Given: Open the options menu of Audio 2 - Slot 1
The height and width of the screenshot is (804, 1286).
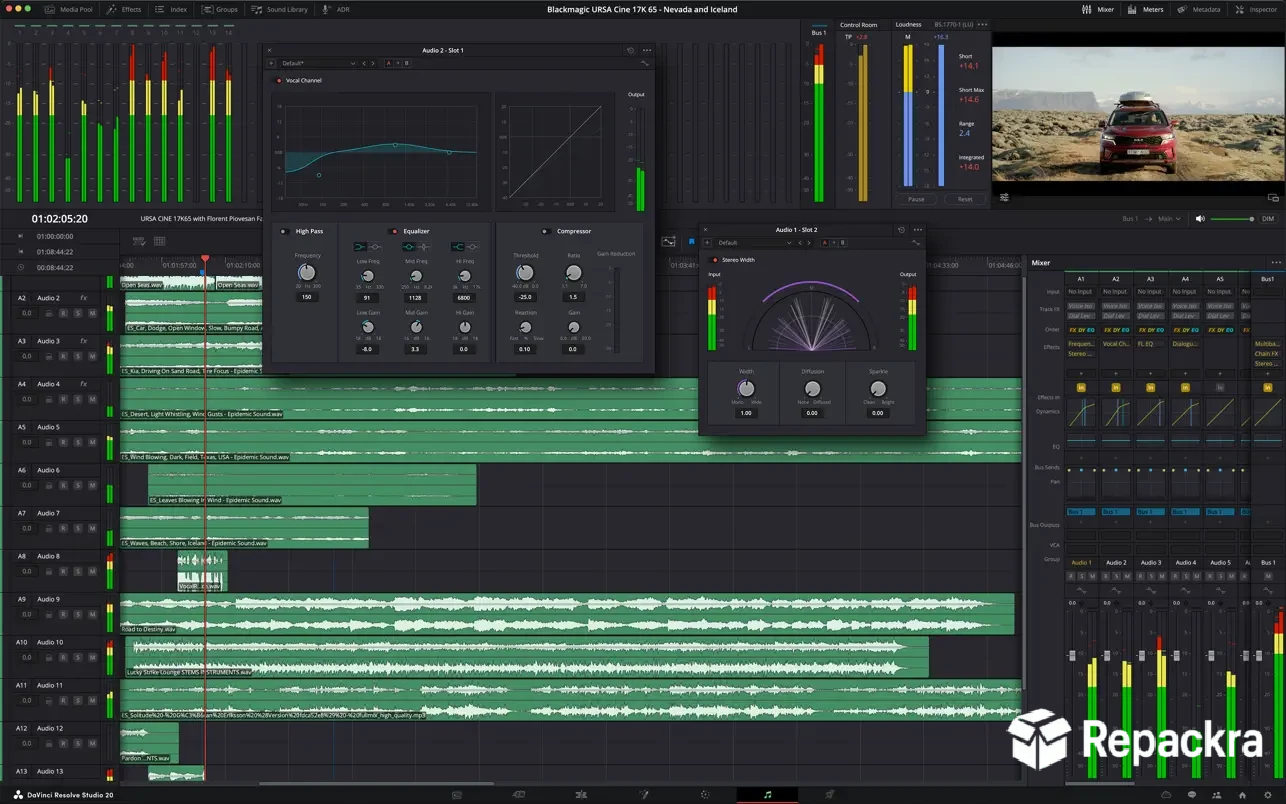Looking at the screenshot, I should 646,50.
